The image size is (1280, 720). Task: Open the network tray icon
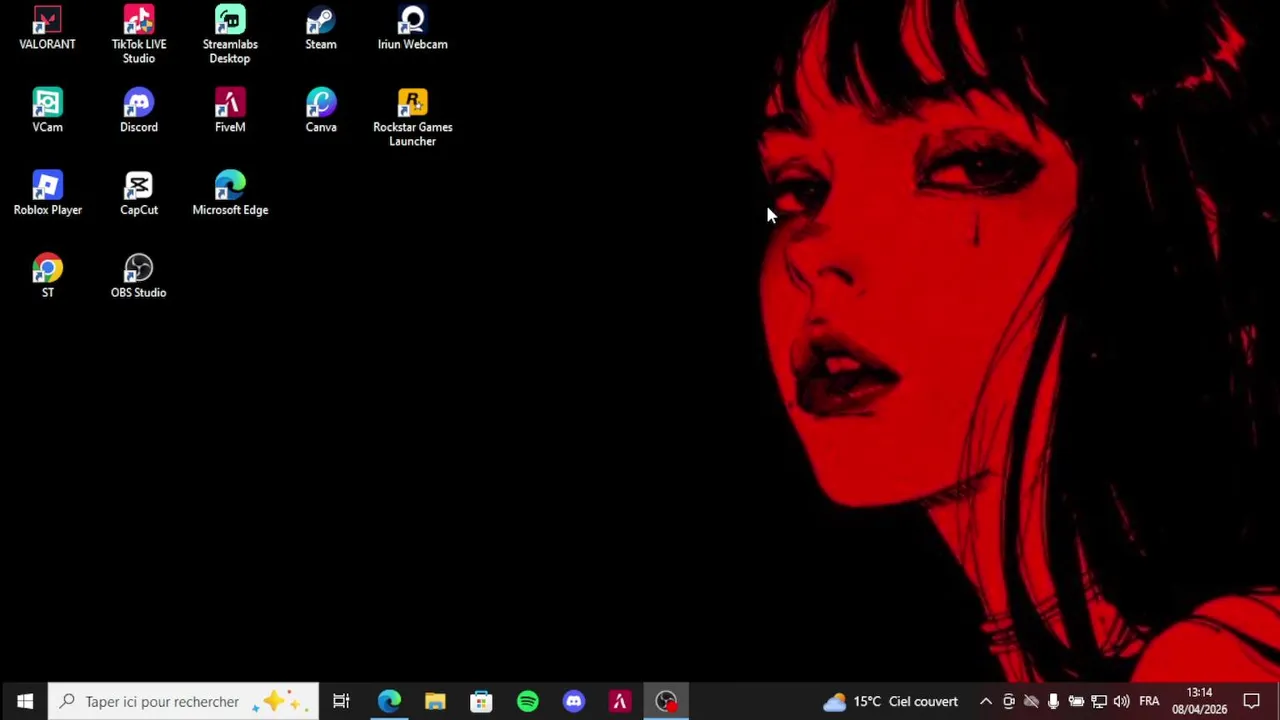point(1099,701)
